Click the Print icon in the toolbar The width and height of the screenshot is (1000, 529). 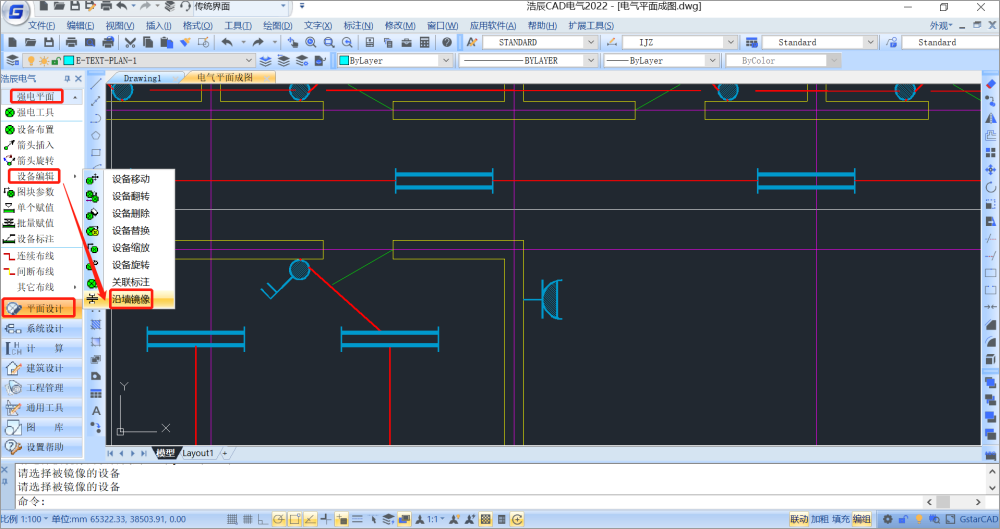(71, 42)
